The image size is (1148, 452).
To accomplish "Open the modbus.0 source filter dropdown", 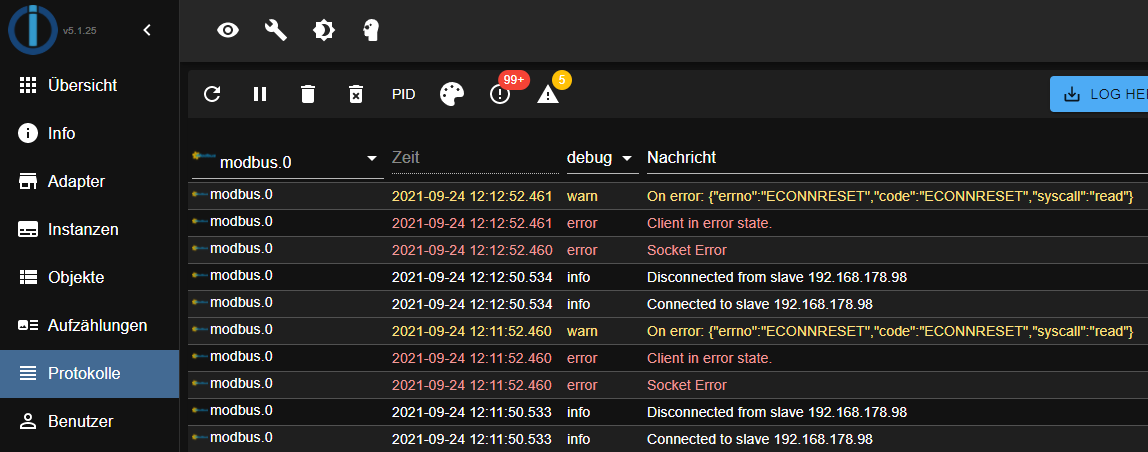I will point(288,160).
